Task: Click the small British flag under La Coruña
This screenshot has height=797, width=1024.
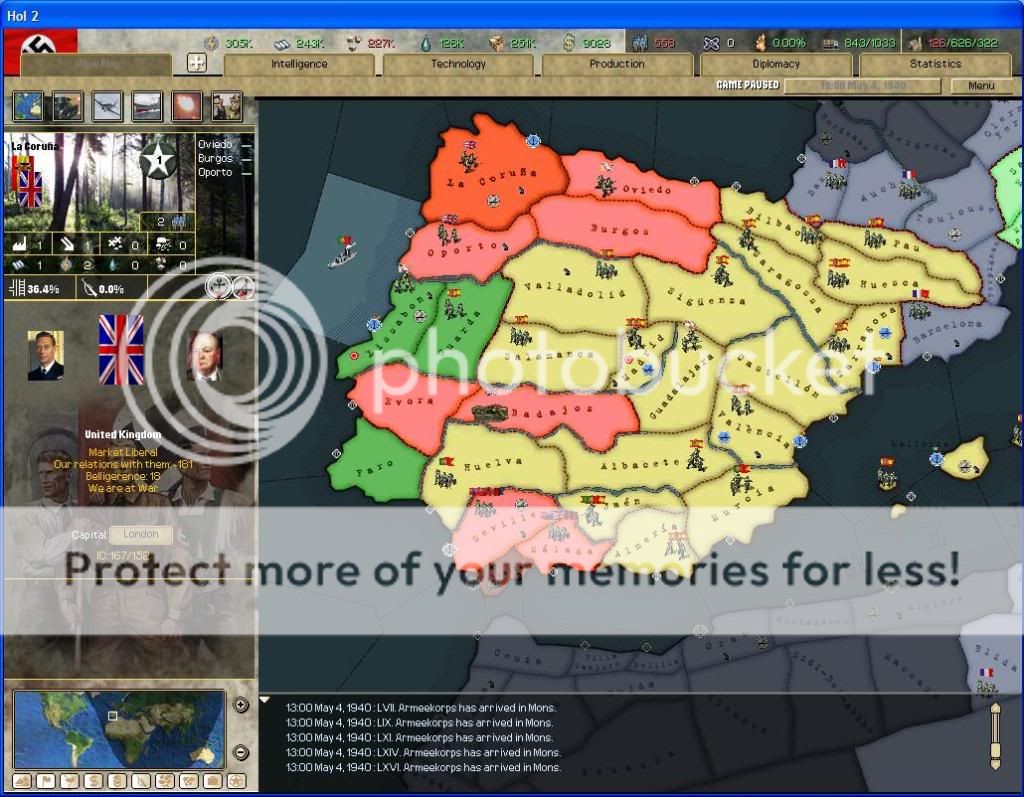Action: [30, 190]
